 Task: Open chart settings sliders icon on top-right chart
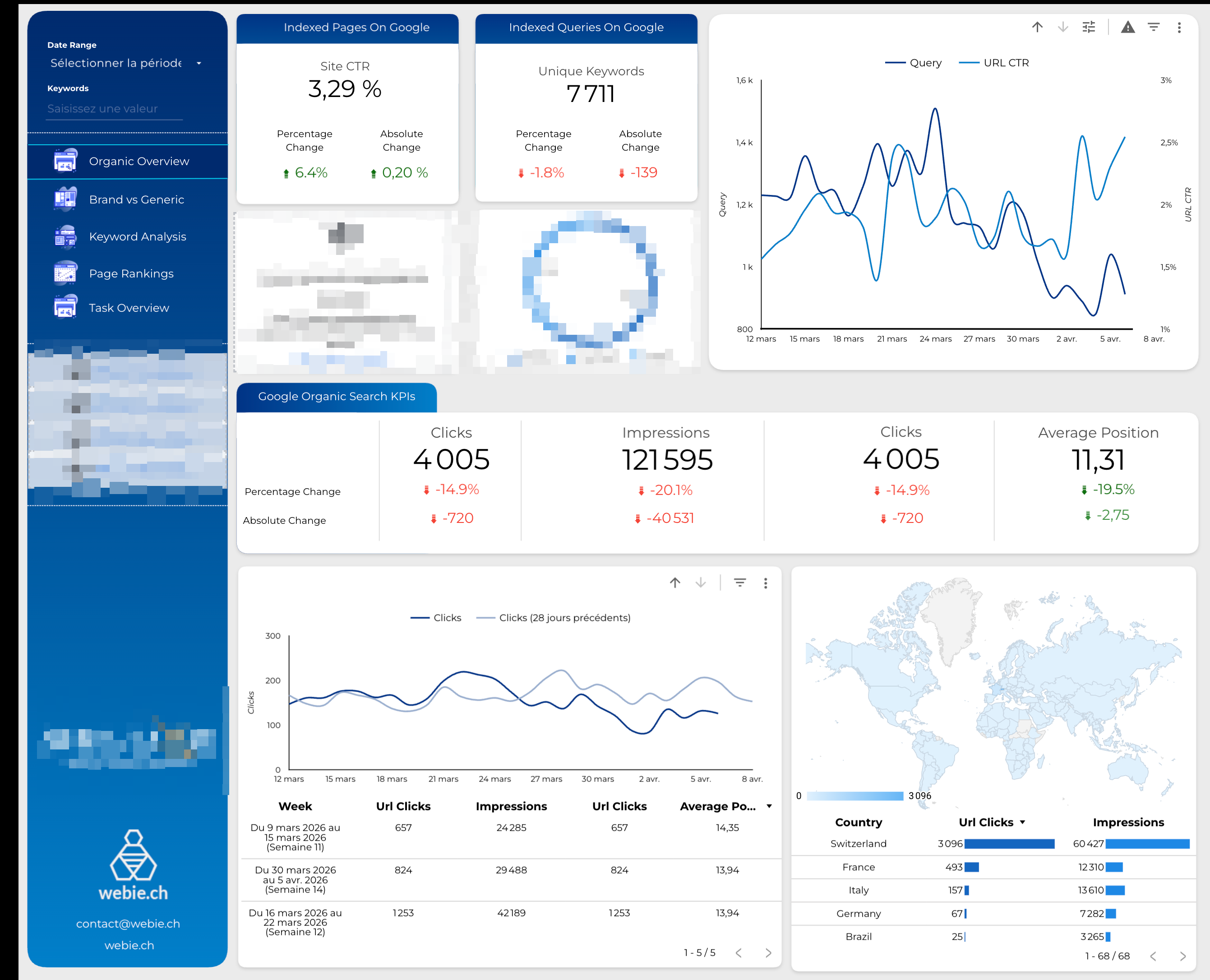1089,27
